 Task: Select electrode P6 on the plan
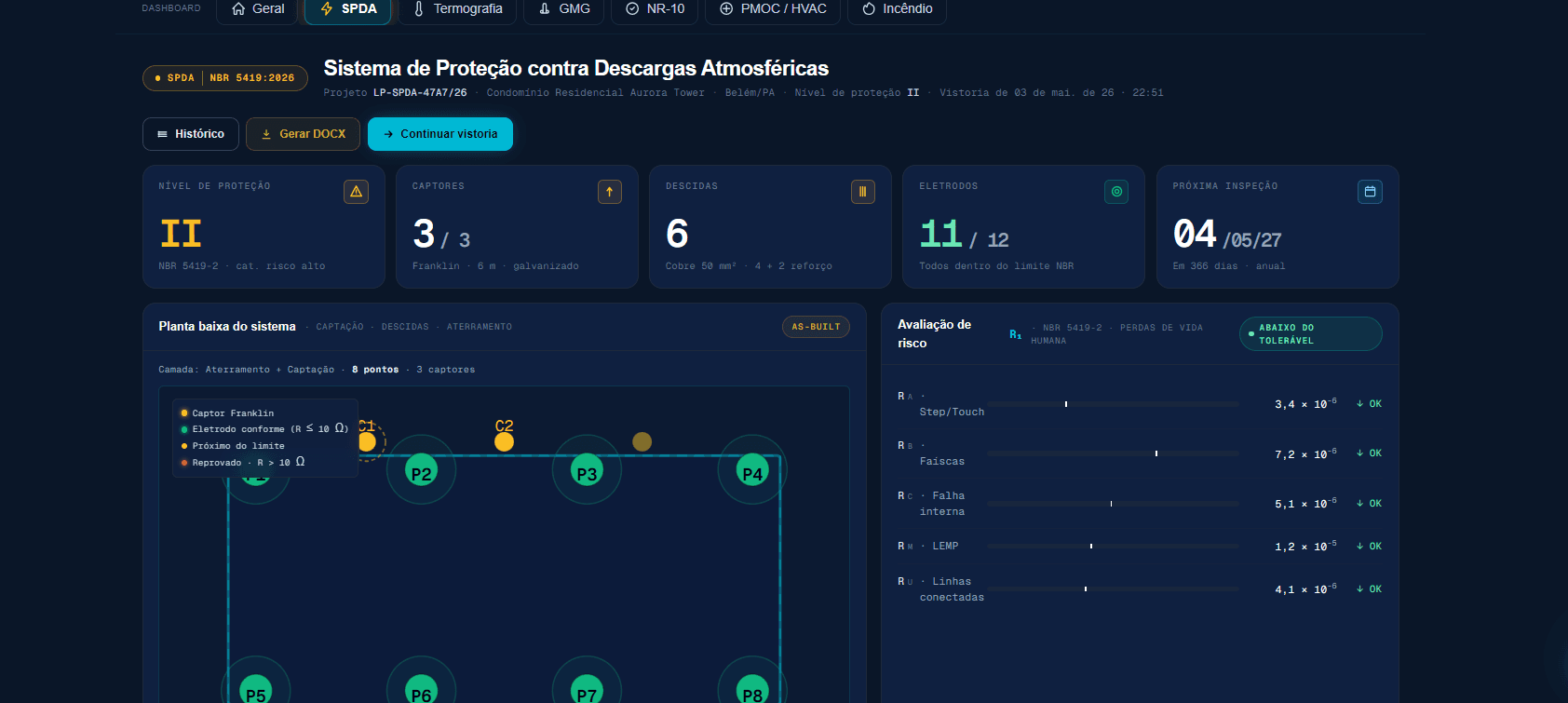pos(421,690)
